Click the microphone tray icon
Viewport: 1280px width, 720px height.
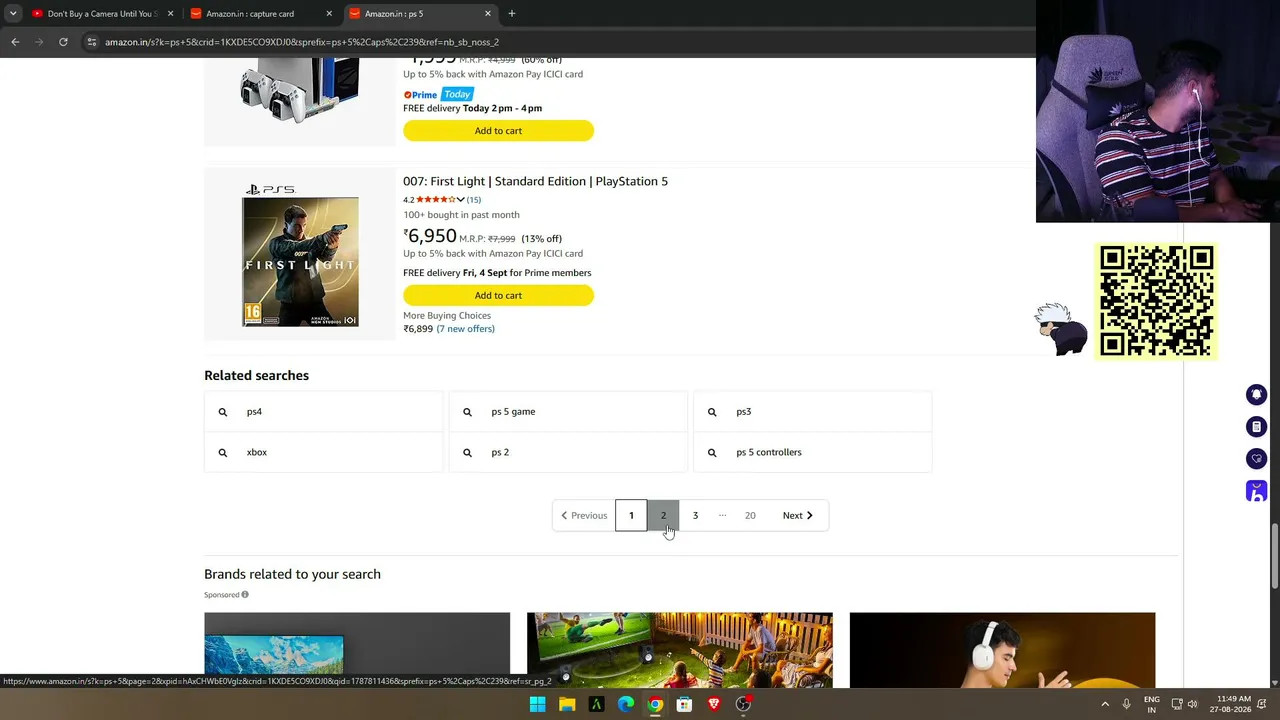coord(1127,704)
